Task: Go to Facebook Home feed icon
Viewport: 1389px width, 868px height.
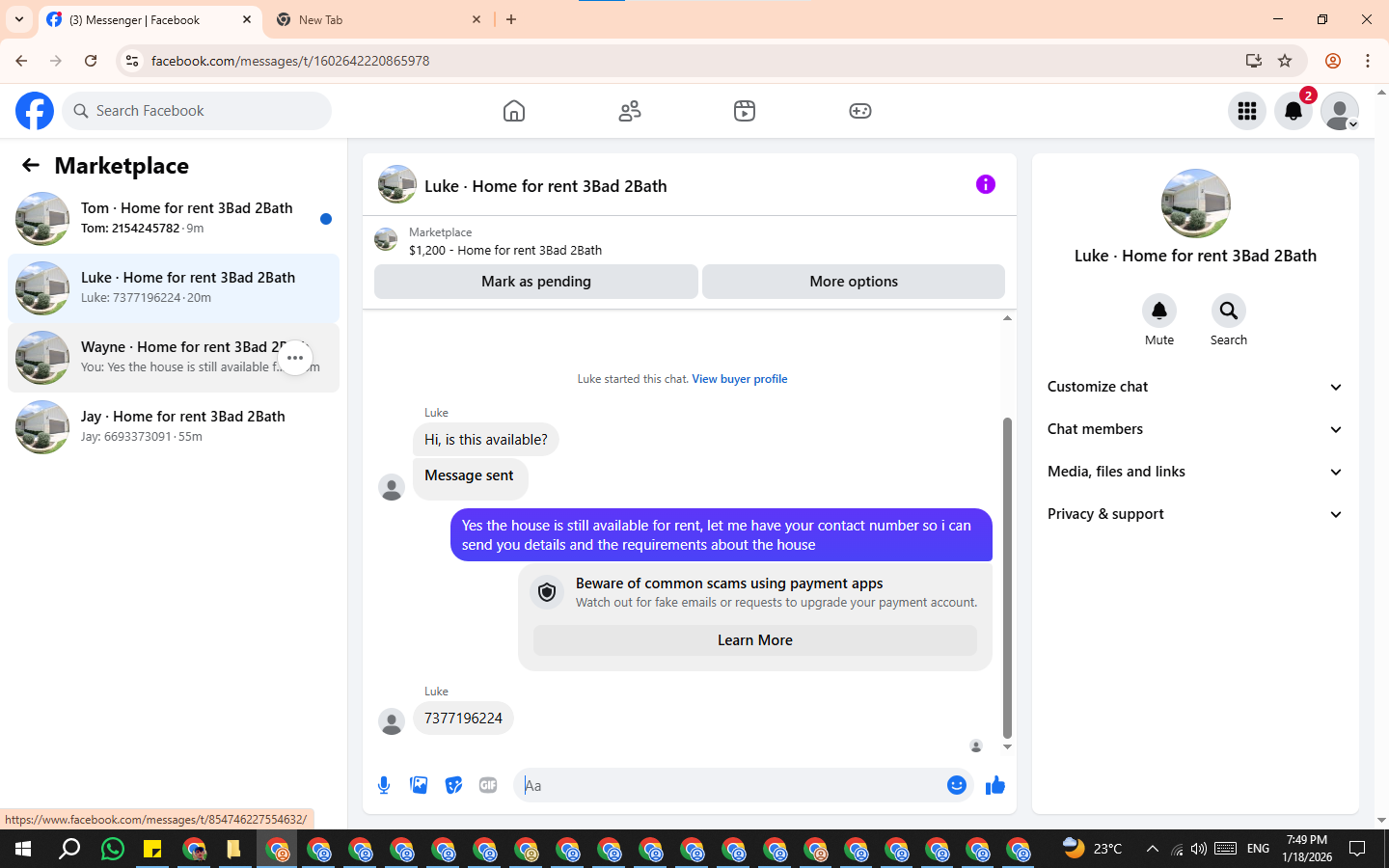Action: [514, 111]
